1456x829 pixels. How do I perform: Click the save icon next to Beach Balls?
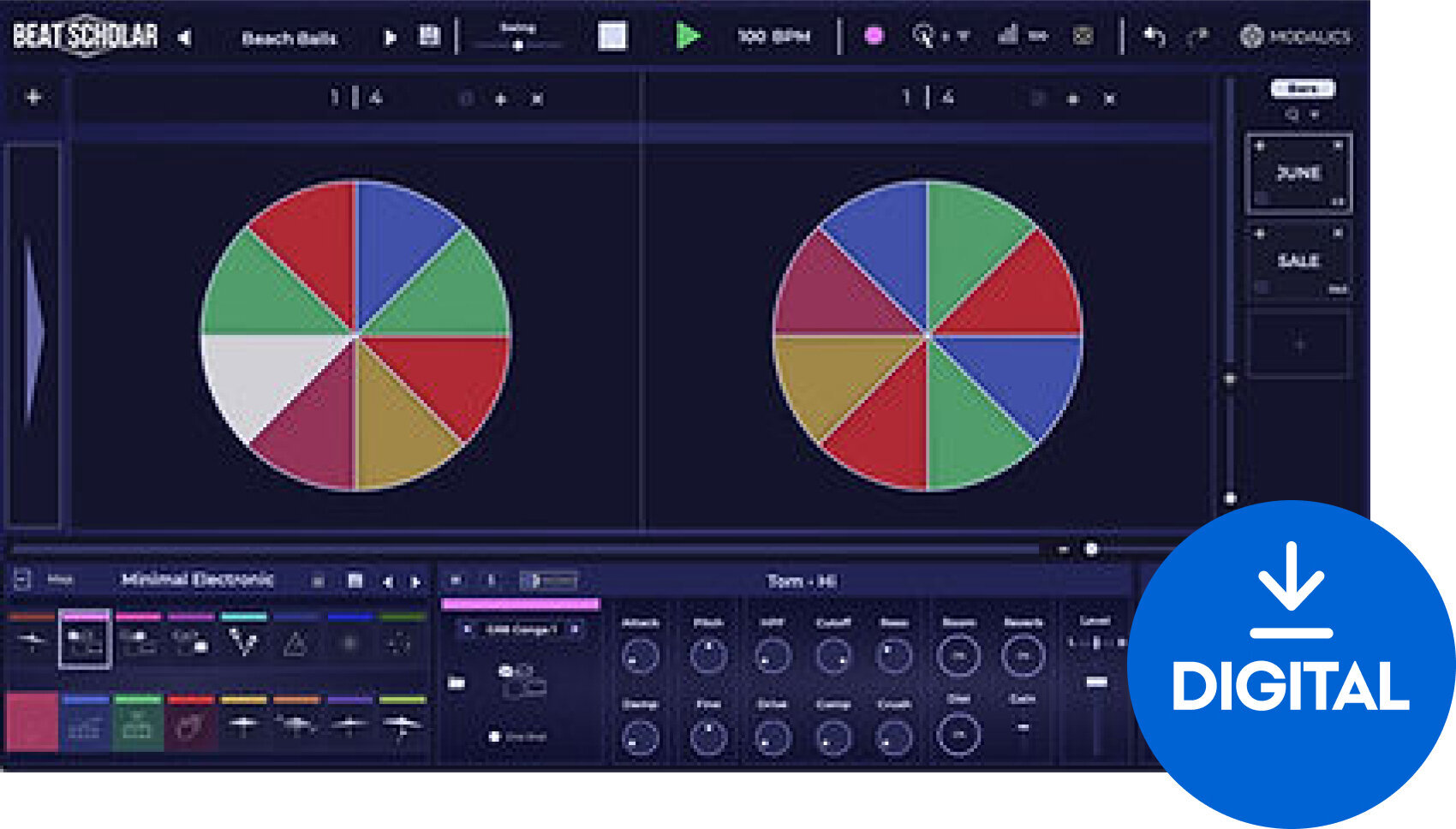click(430, 36)
